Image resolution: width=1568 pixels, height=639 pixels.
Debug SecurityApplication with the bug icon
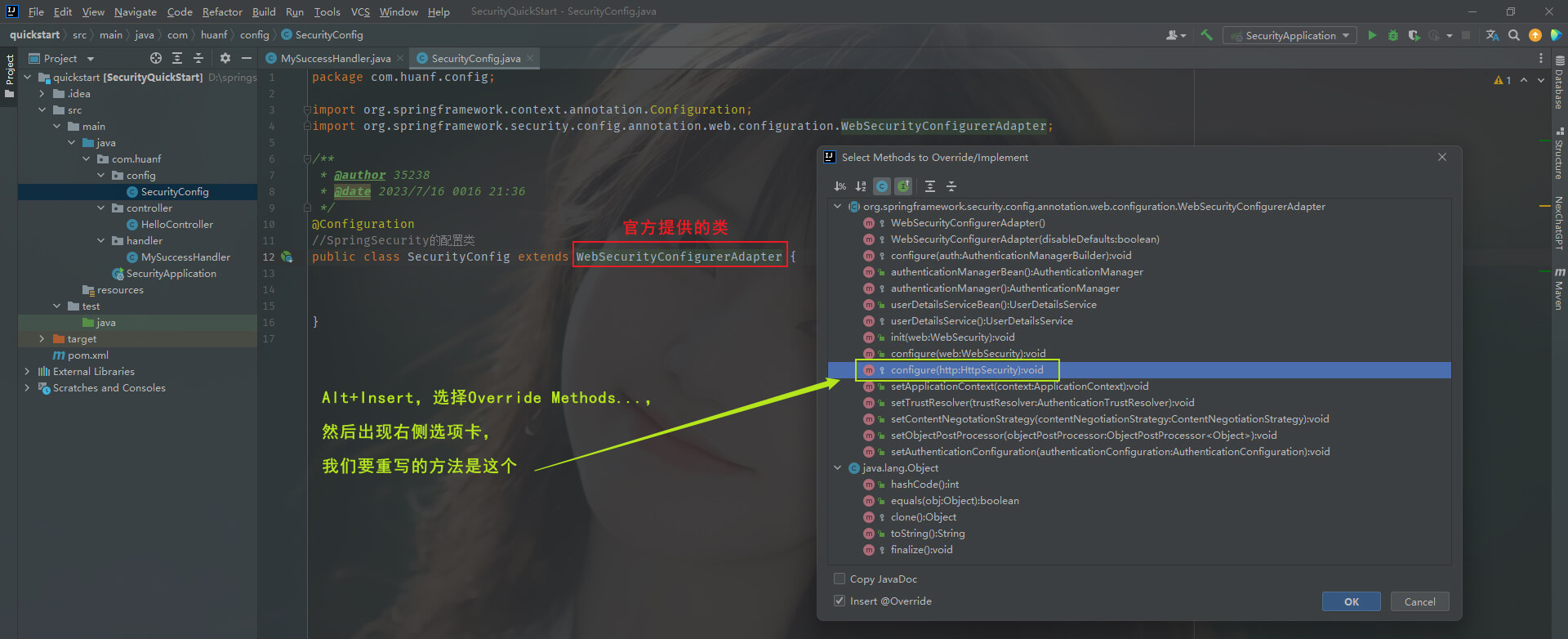[x=1393, y=35]
